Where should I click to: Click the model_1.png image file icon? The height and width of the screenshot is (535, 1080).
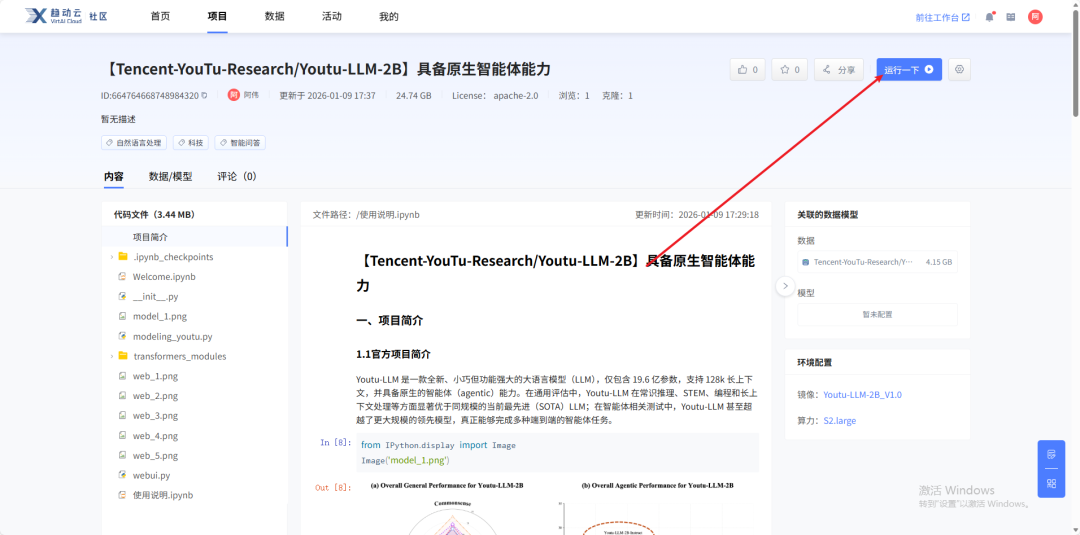pyautogui.click(x=123, y=317)
